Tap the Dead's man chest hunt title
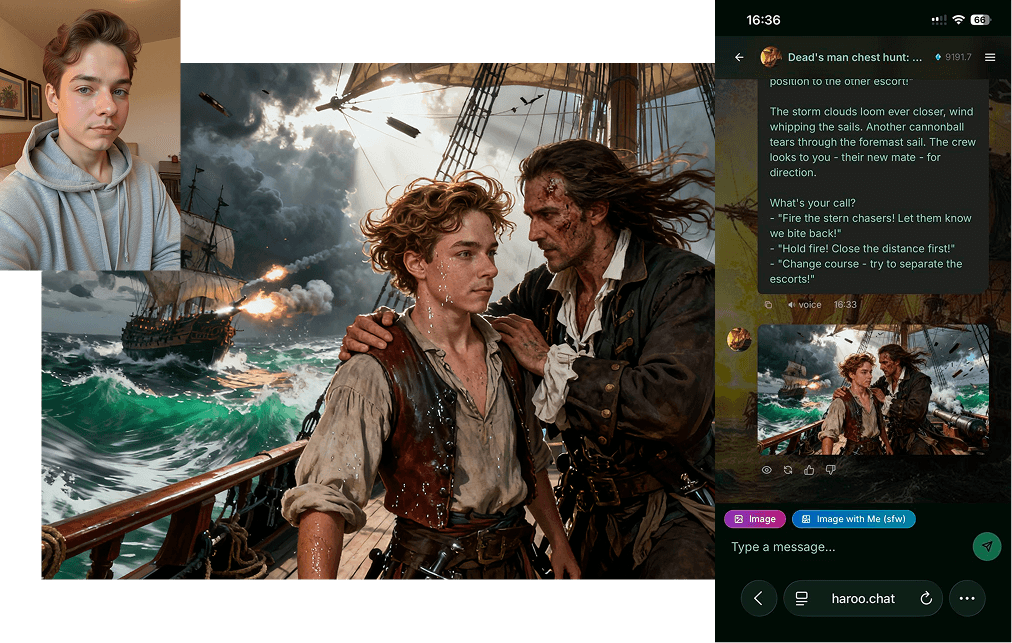The image size is (1012, 643). coord(855,58)
